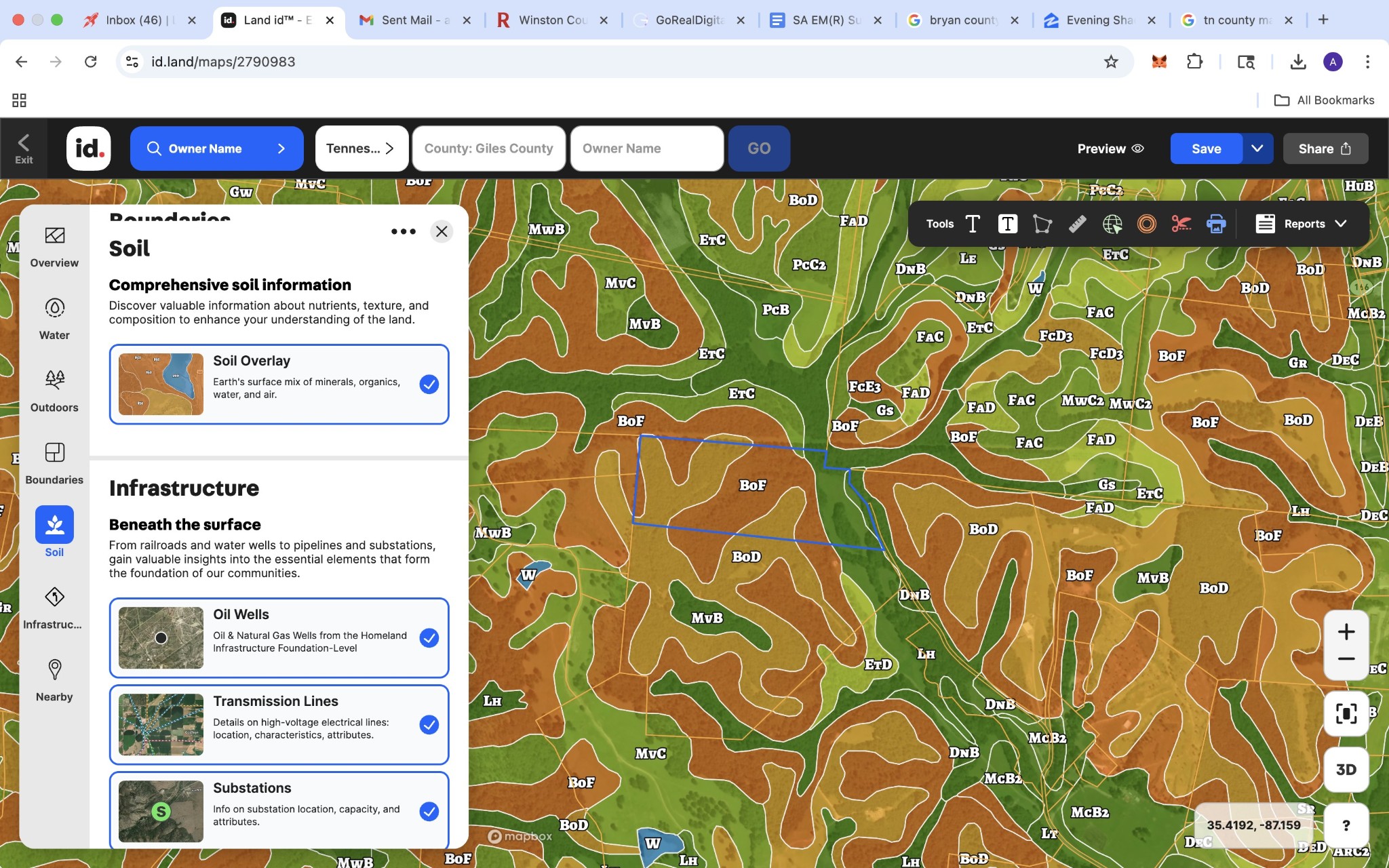This screenshot has height=868, width=1389.
Task: Select the polygon draw tool
Action: coord(1042,224)
